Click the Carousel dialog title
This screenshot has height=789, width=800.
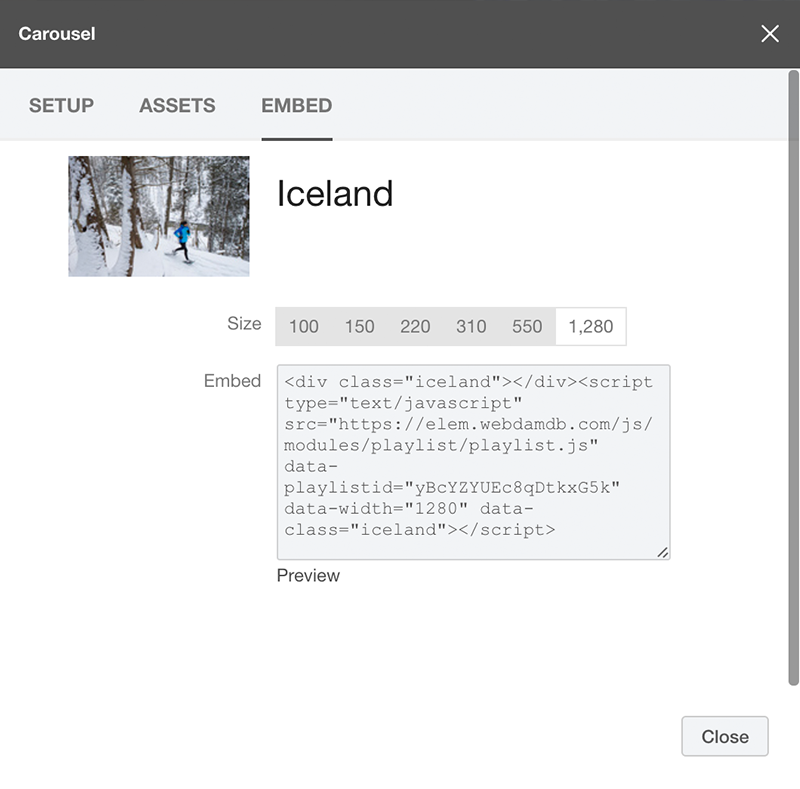(x=57, y=34)
